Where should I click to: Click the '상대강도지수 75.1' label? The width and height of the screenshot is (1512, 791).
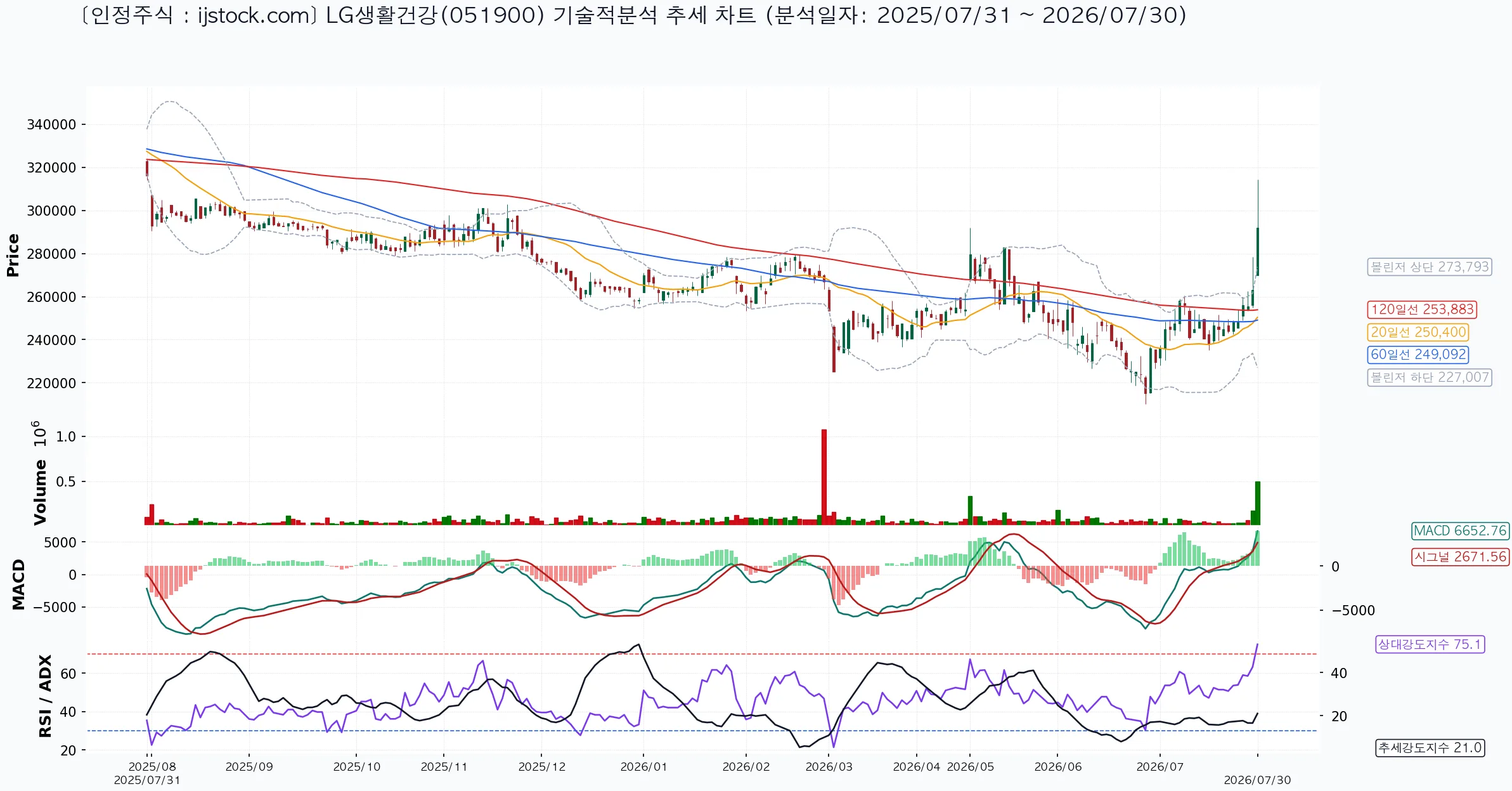pos(1430,644)
